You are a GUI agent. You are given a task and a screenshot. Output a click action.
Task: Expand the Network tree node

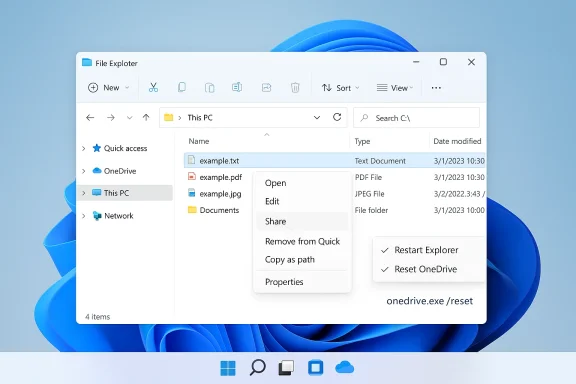pyautogui.click(x=83, y=216)
